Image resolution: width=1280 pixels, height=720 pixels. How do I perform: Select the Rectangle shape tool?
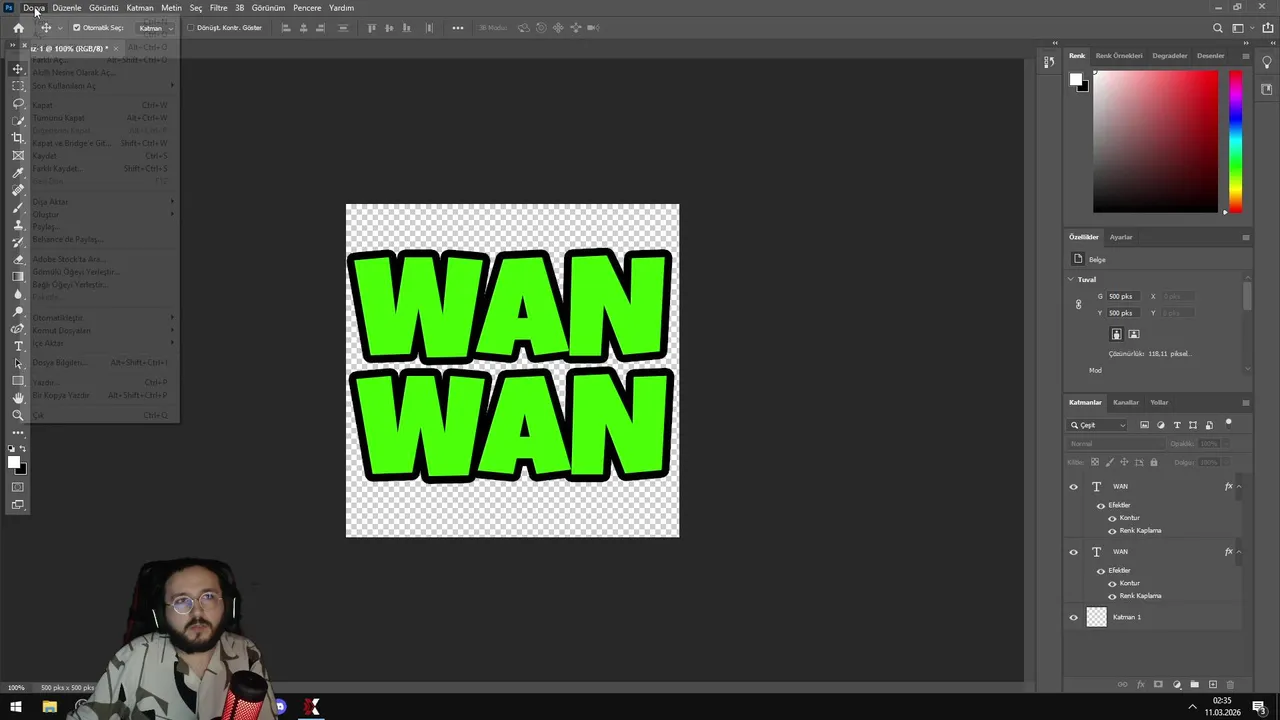coord(18,381)
